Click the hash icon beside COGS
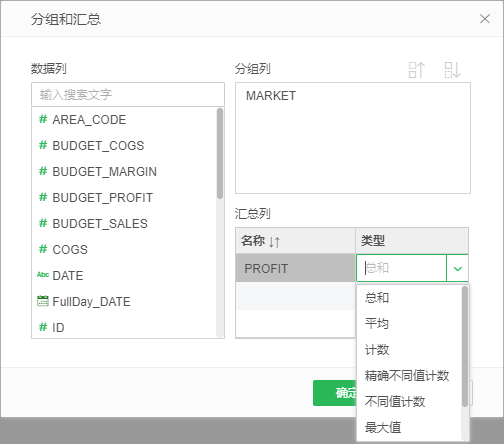This screenshot has height=444, width=504. coord(43,249)
